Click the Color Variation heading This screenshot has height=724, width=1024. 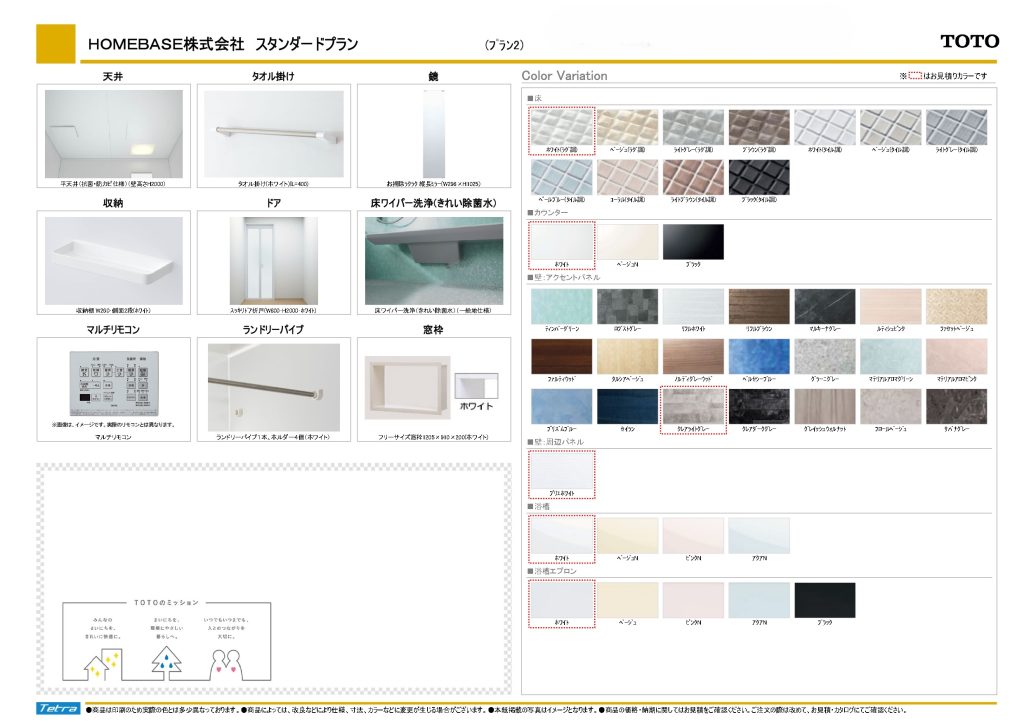coord(564,76)
